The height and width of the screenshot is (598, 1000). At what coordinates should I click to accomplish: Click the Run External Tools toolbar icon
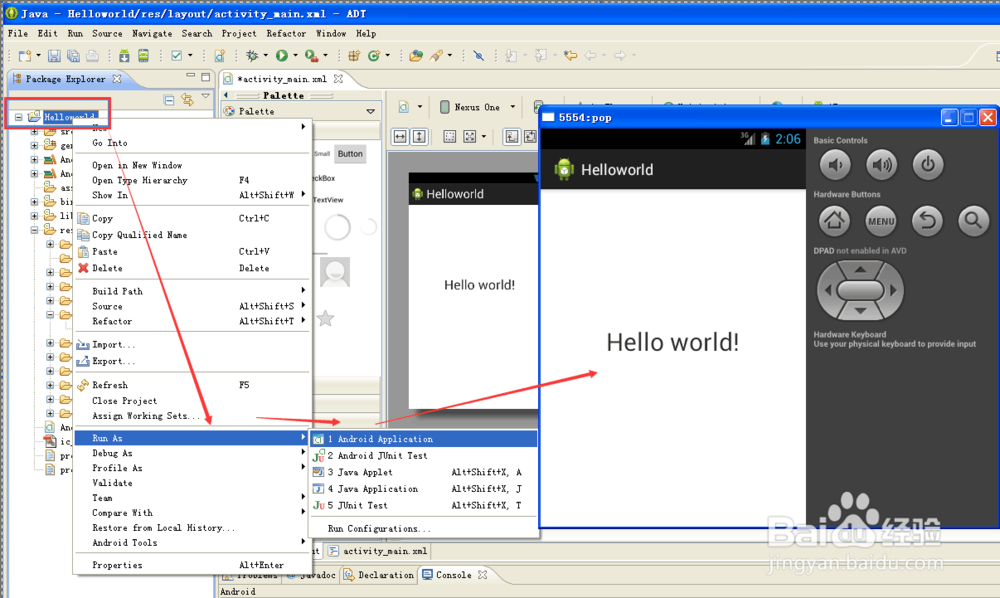pyautogui.click(x=311, y=56)
